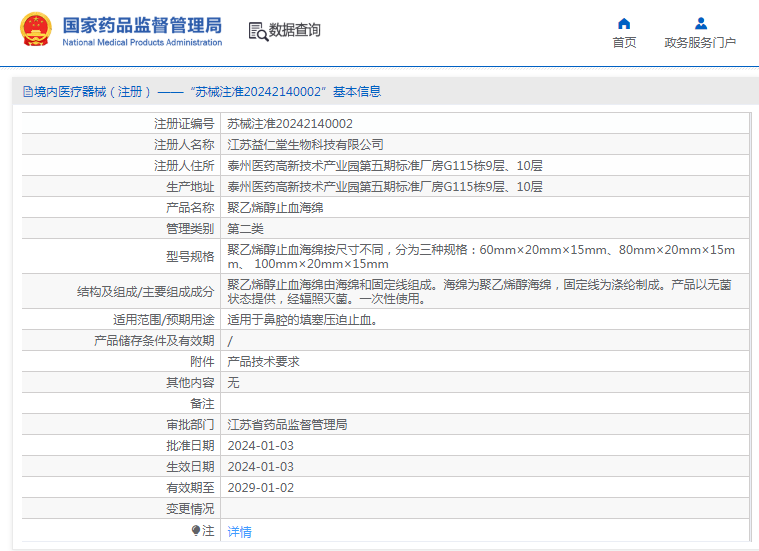759x551 pixels.
Task: Click the 生产地址 address value
Action: pos(385,186)
